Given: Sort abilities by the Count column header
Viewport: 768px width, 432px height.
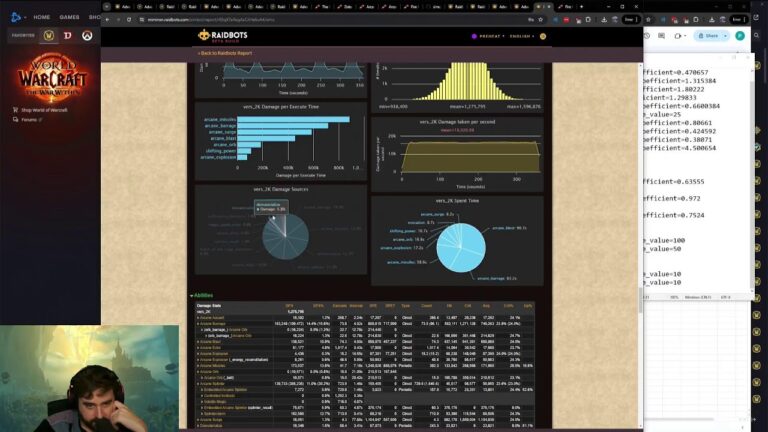Looking at the screenshot, I should click(427, 306).
